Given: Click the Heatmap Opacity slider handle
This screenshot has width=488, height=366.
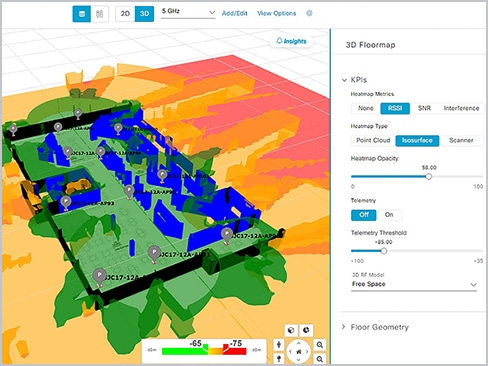Looking at the screenshot, I should (x=429, y=176).
